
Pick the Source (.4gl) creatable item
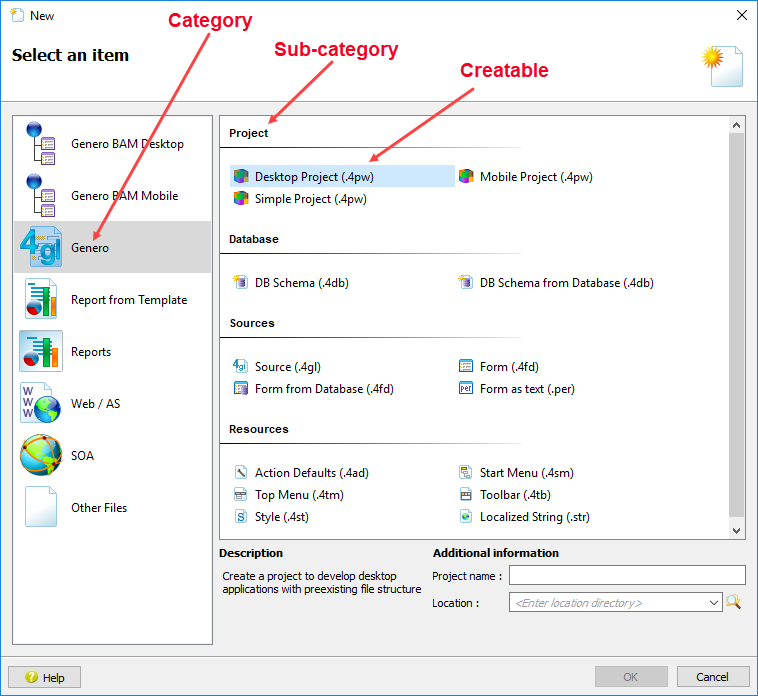(287, 367)
